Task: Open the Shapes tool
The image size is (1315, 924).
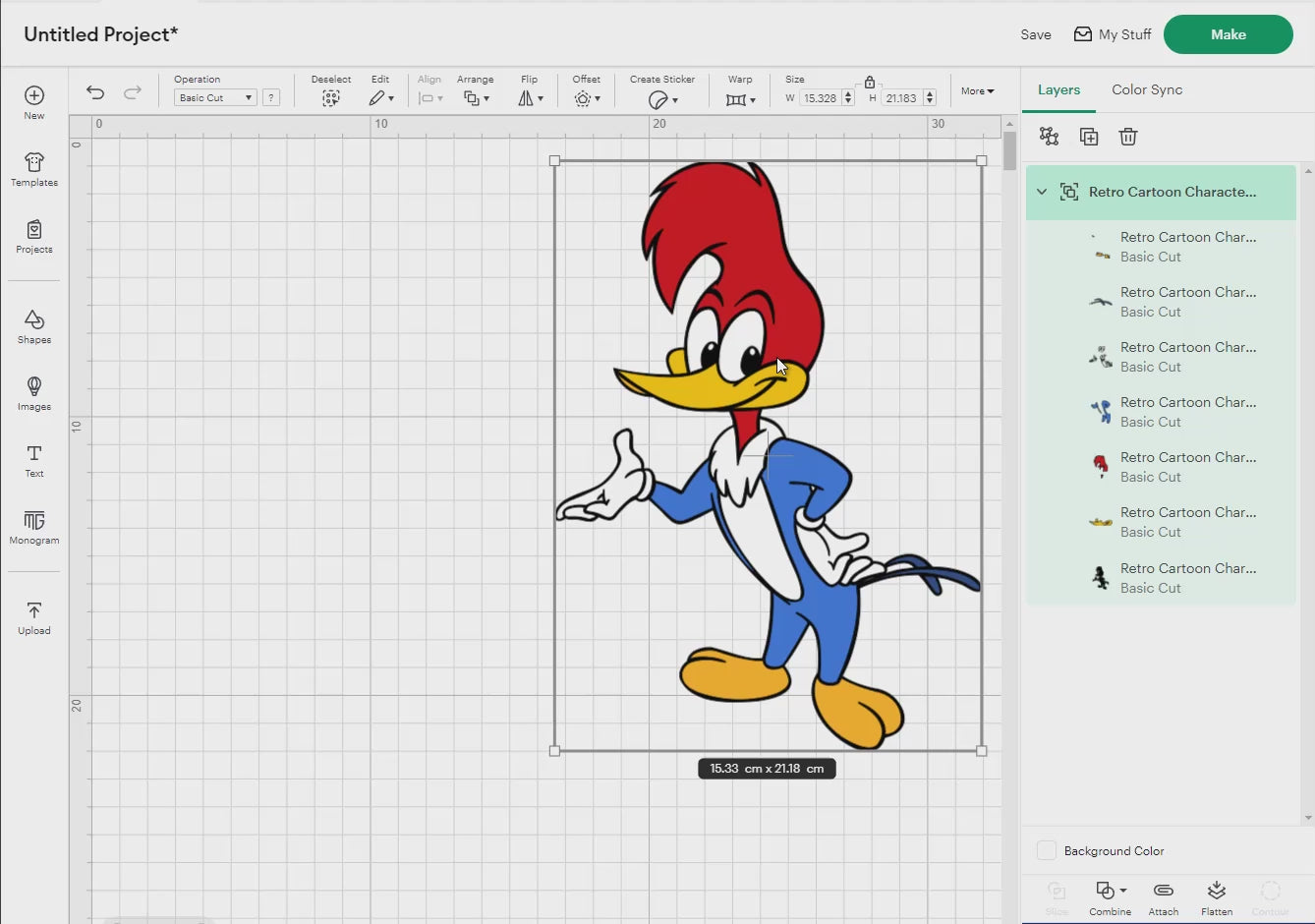Action: pyautogui.click(x=34, y=326)
